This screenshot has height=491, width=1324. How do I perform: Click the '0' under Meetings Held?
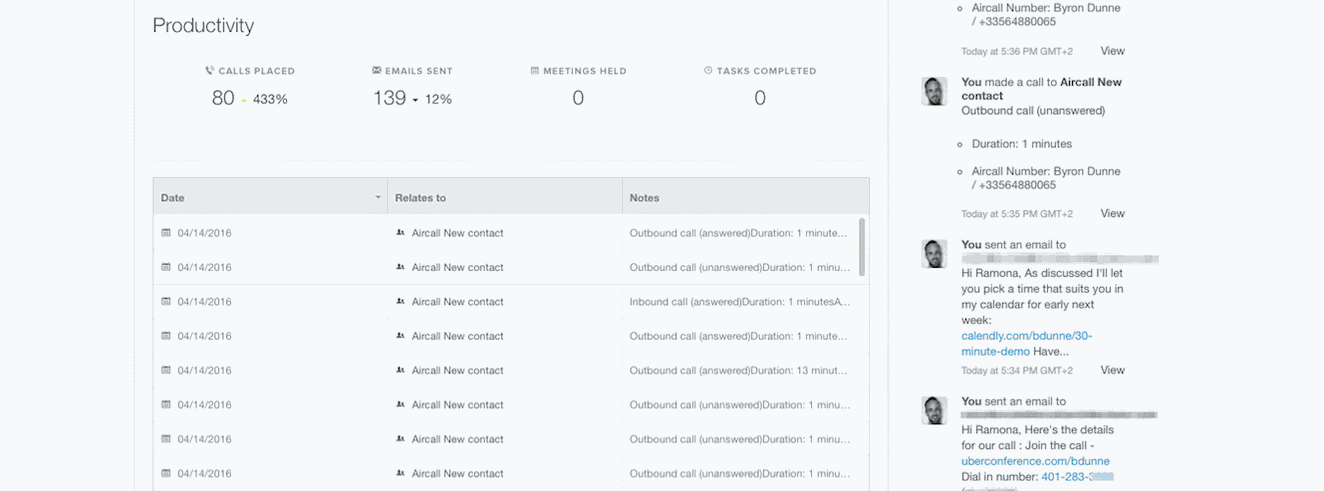click(578, 98)
